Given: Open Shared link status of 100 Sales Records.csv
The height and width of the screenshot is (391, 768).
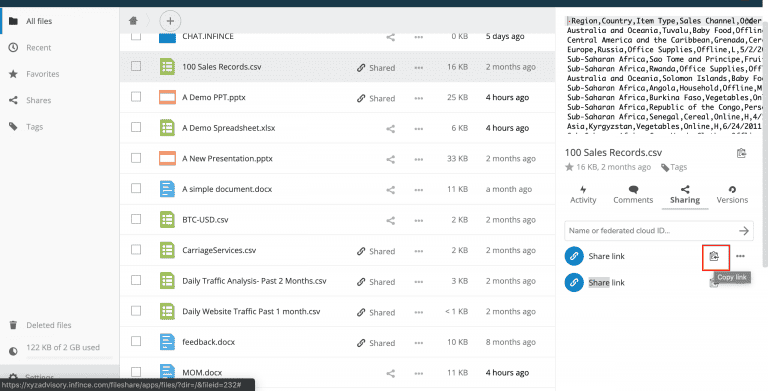Looking at the screenshot, I should tap(376, 68).
